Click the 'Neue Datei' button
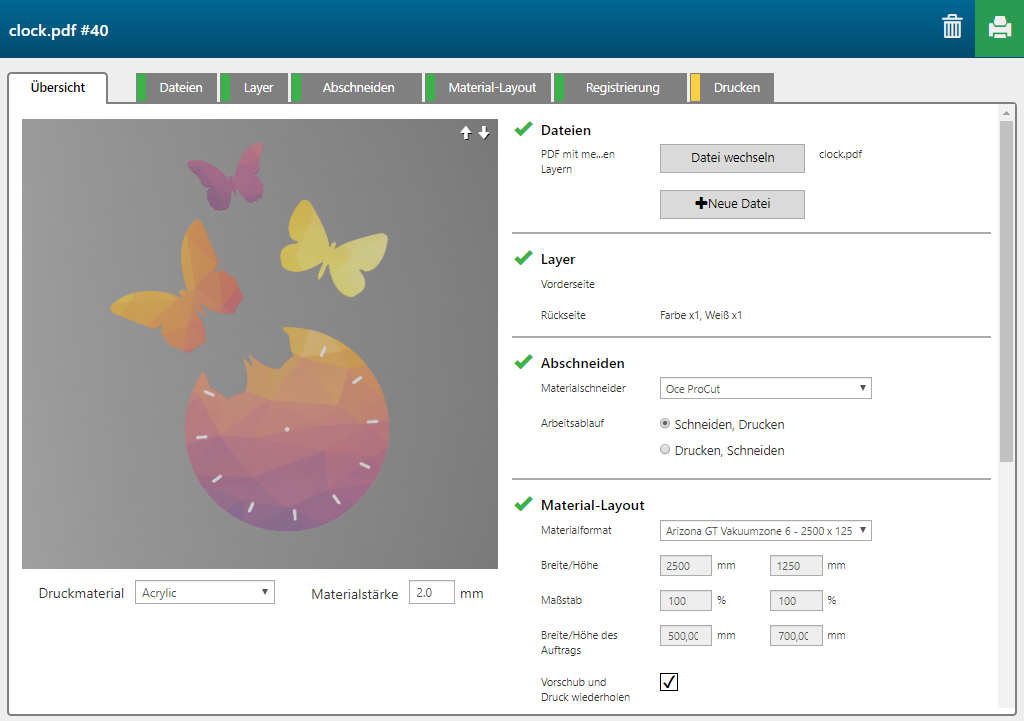The height and width of the screenshot is (721, 1024). coord(732,204)
